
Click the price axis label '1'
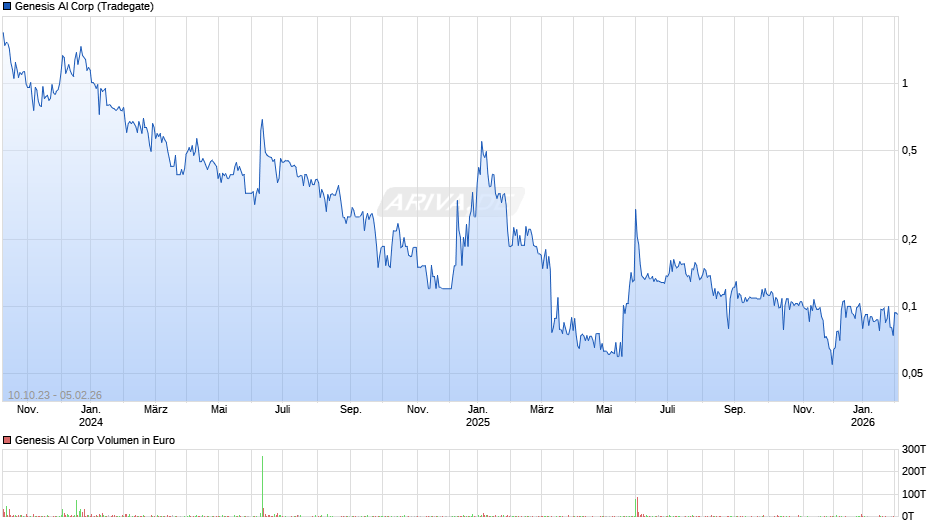point(905,83)
